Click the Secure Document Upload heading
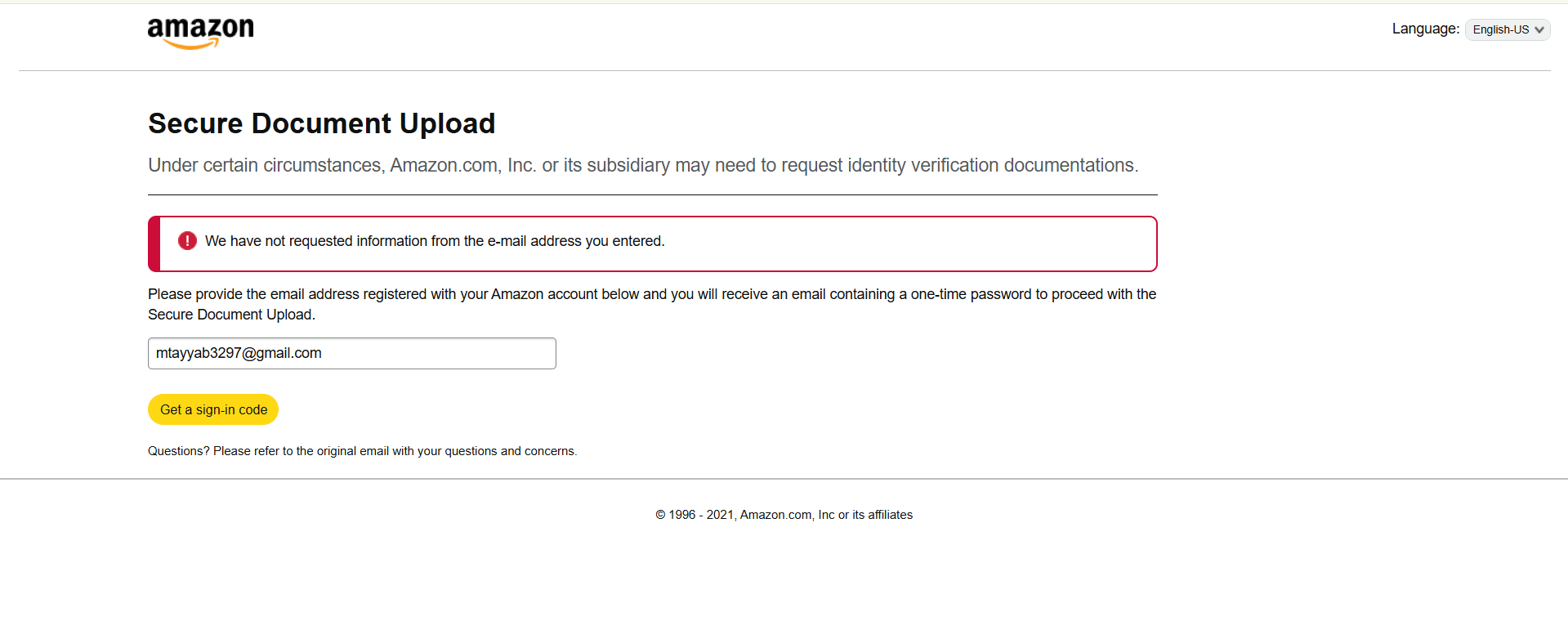The image size is (1568, 639). click(322, 123)
